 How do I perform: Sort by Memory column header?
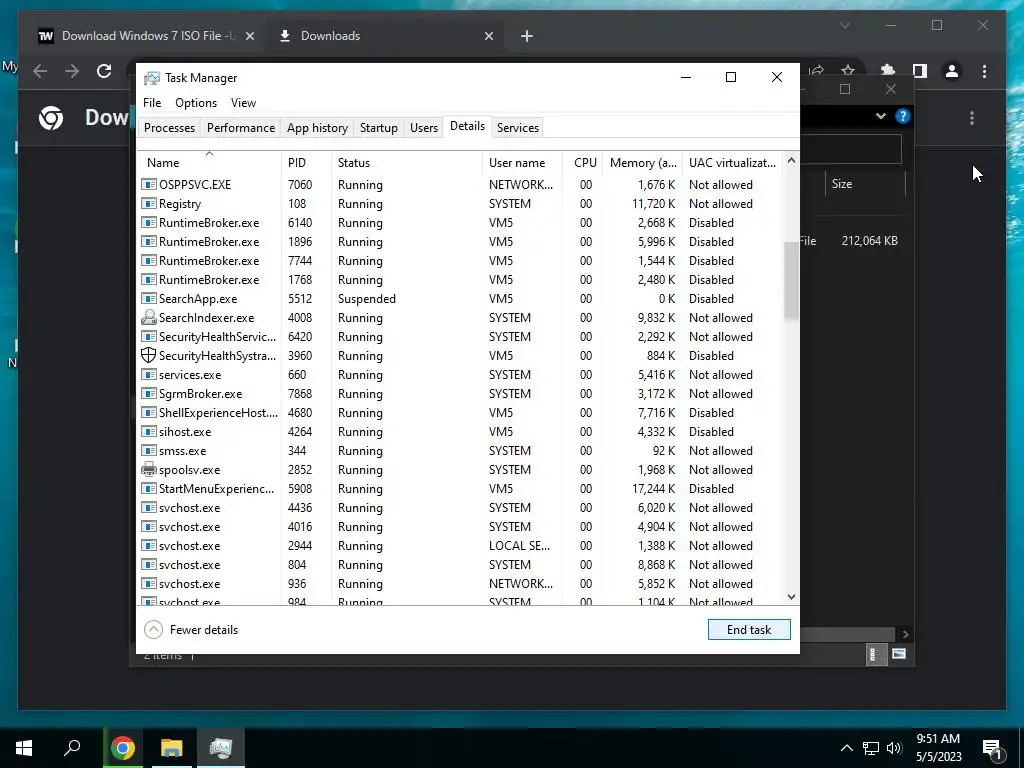coord(643,163)
